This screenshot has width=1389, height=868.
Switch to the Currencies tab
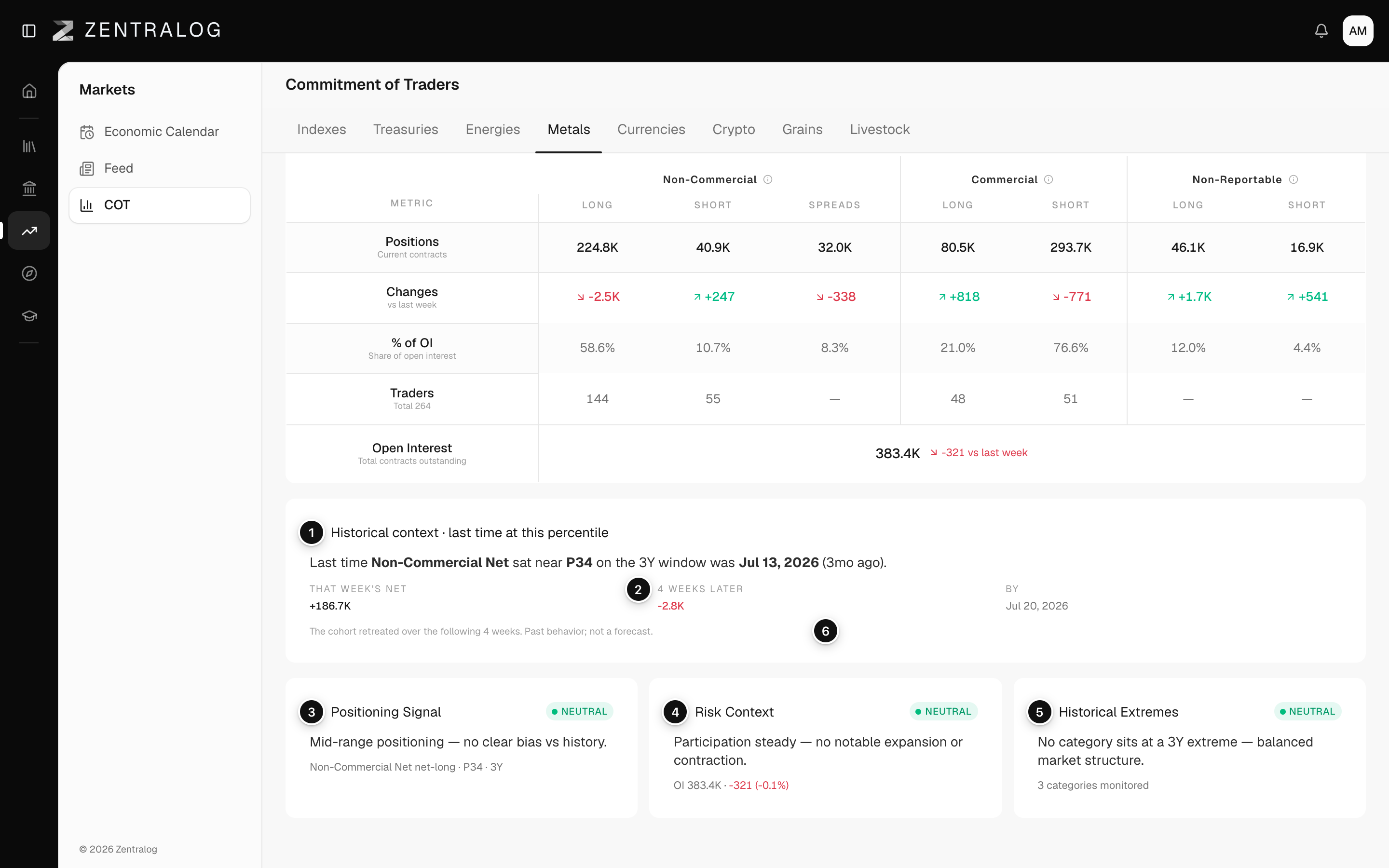tap(651, 130)
